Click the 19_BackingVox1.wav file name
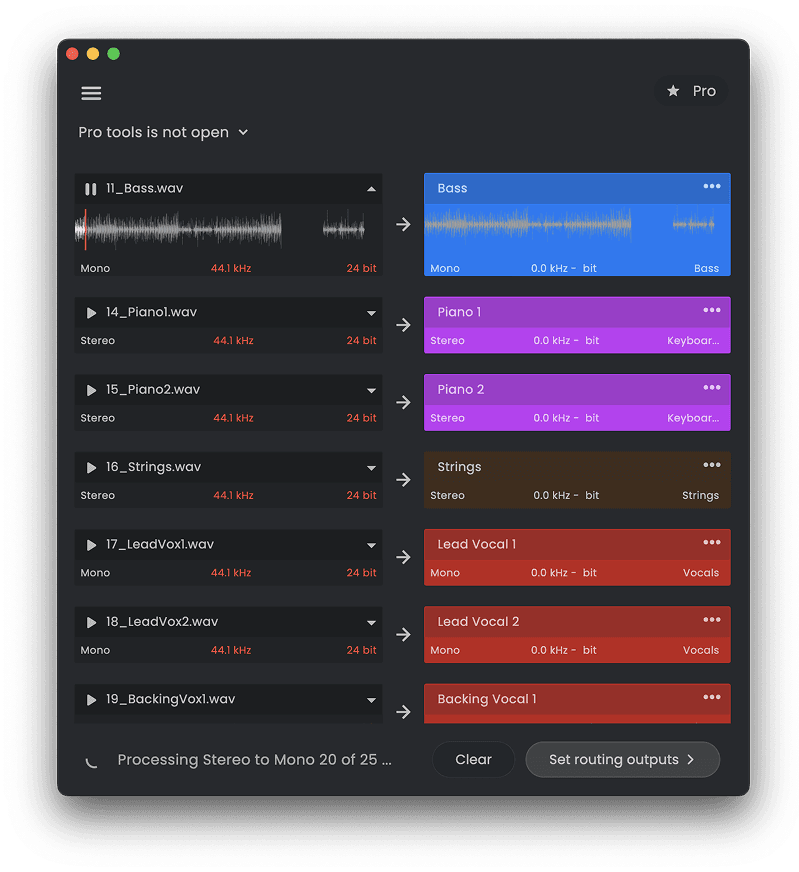799x872 pixels. coord(171,699)
